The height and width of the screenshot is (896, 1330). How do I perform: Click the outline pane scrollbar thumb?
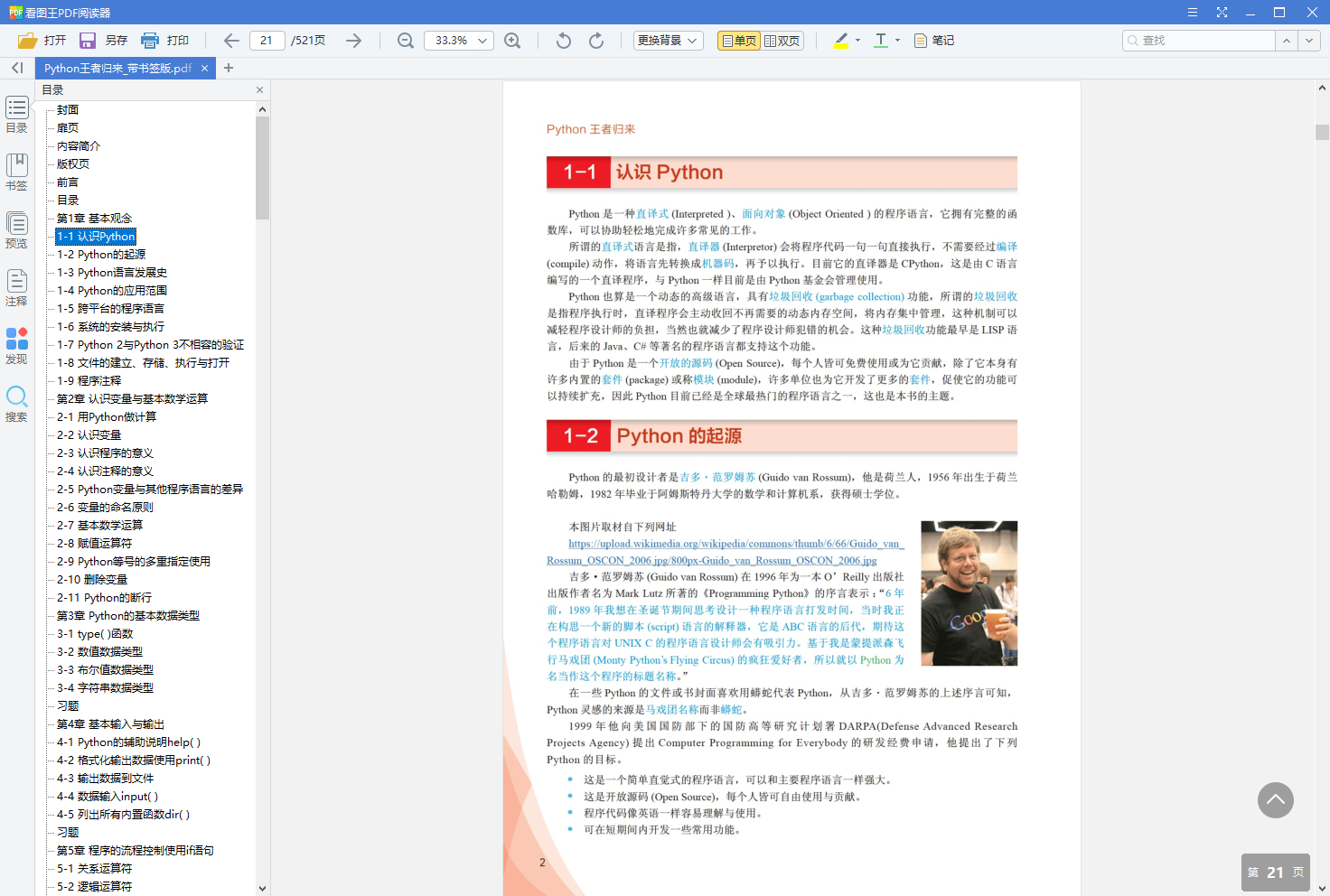262,167
